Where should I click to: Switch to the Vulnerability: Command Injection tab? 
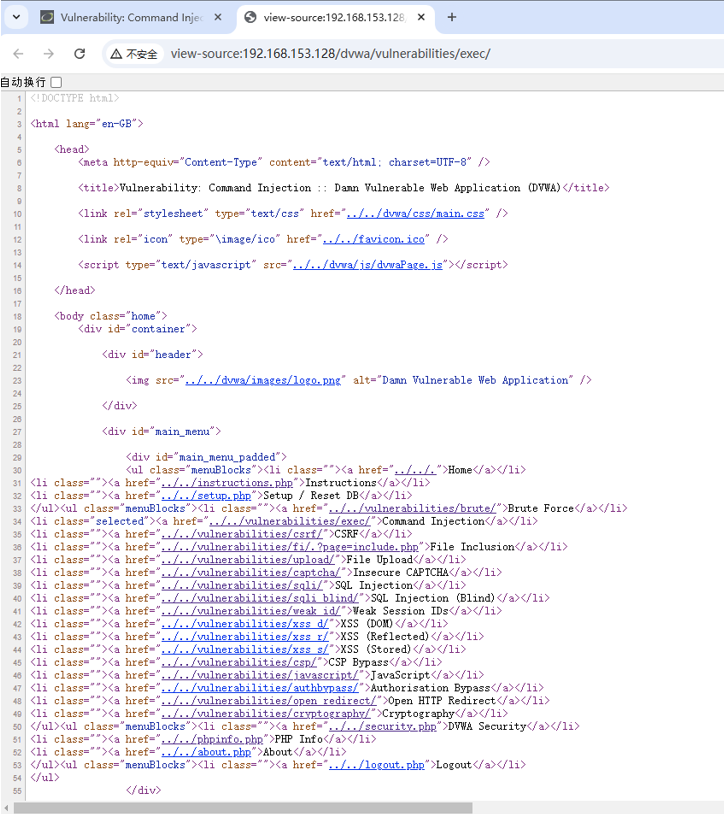tap(131, 17)
